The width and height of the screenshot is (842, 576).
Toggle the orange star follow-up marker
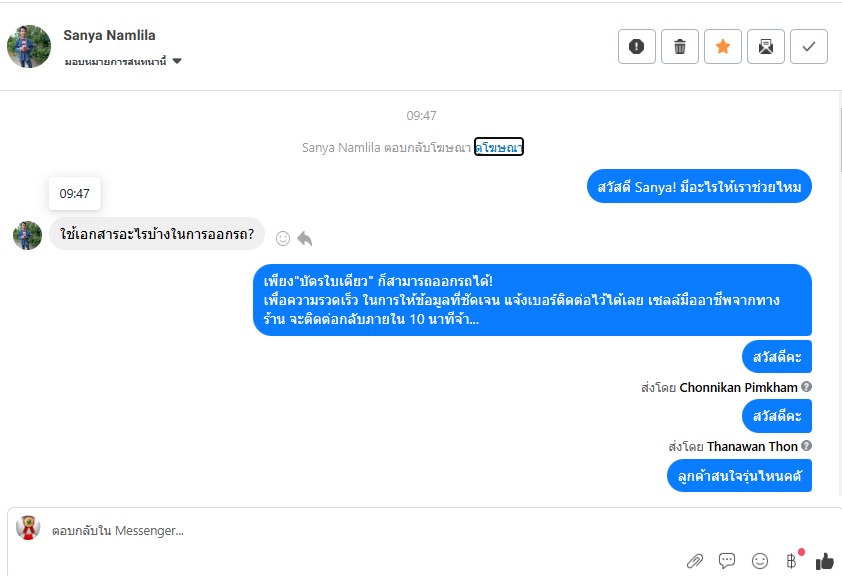tap(722, 47)
